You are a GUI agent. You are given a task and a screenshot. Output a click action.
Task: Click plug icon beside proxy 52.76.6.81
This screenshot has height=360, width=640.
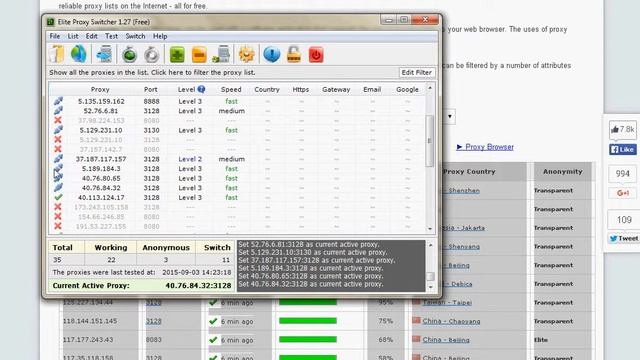point(58,111)
